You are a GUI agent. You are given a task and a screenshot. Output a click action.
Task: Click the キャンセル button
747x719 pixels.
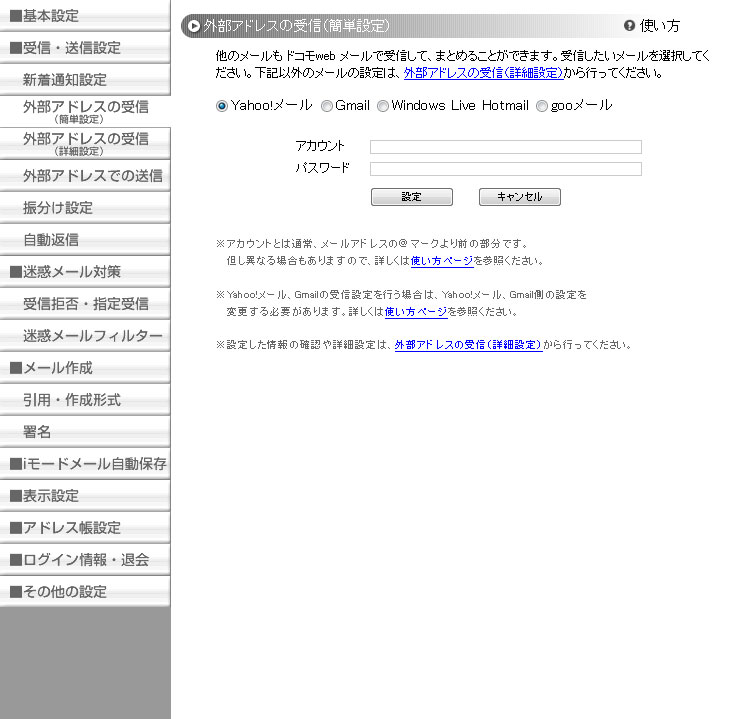(x=520, y=197)
